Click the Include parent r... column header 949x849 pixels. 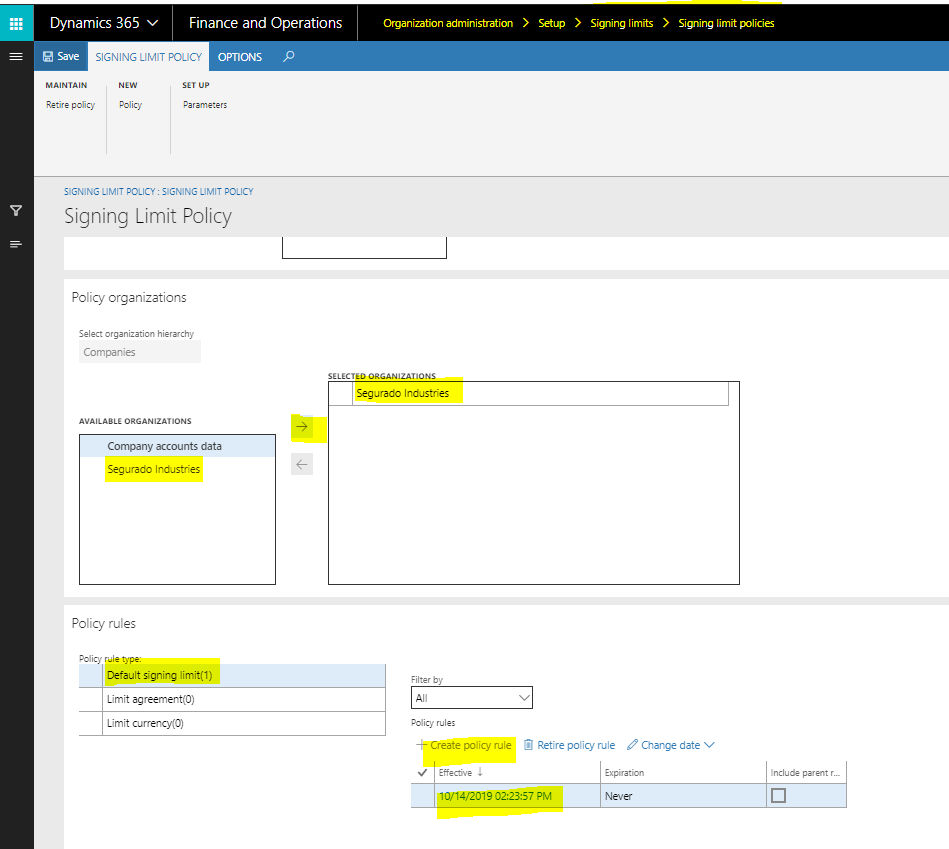coord(806,773)
